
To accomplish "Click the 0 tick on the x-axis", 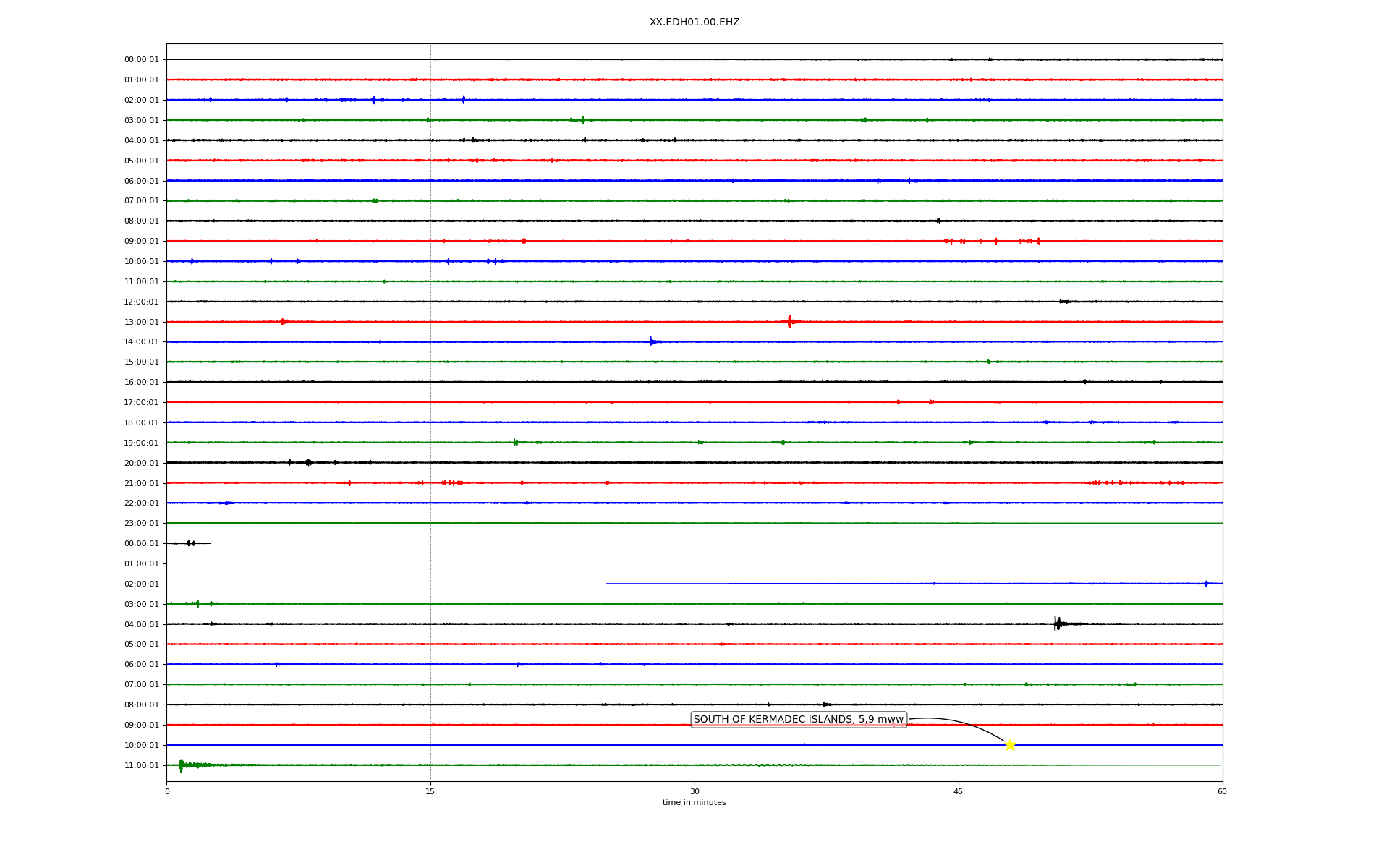I will tap(167, 791).
